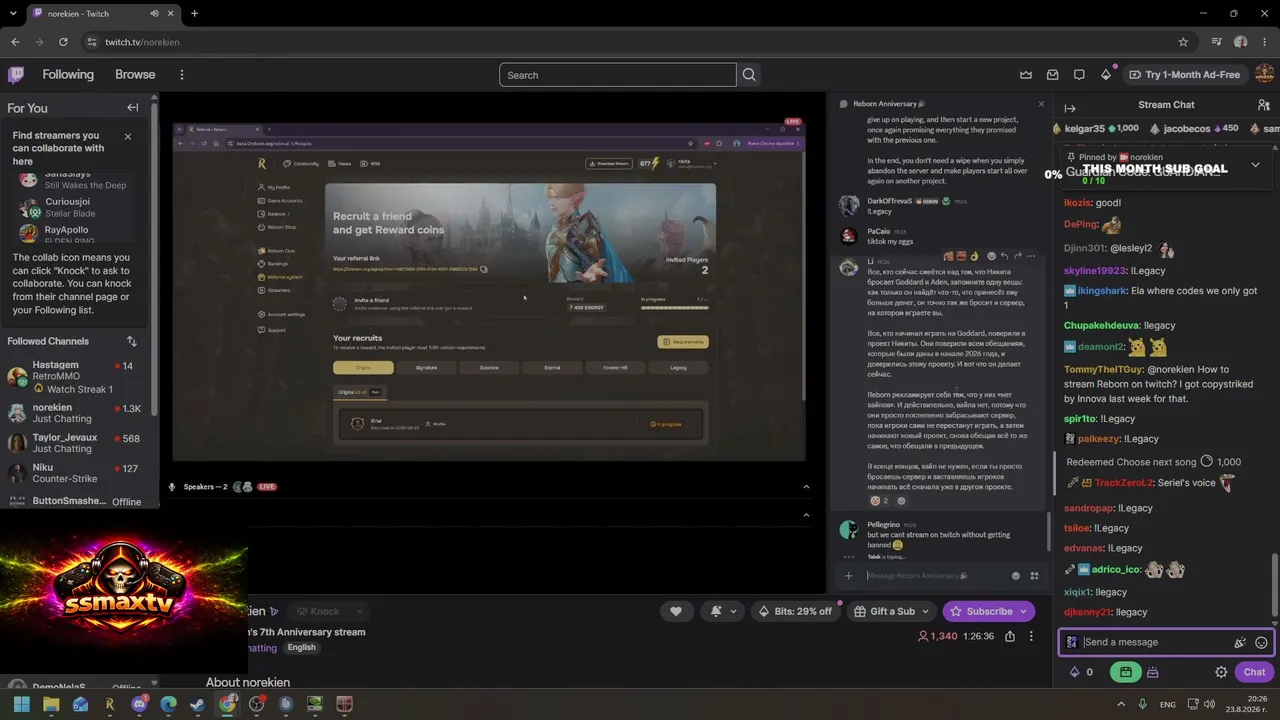This screenshot has height=720, width=1280.
Task: Click the viewer count 1,340
Action: [937, 636]
